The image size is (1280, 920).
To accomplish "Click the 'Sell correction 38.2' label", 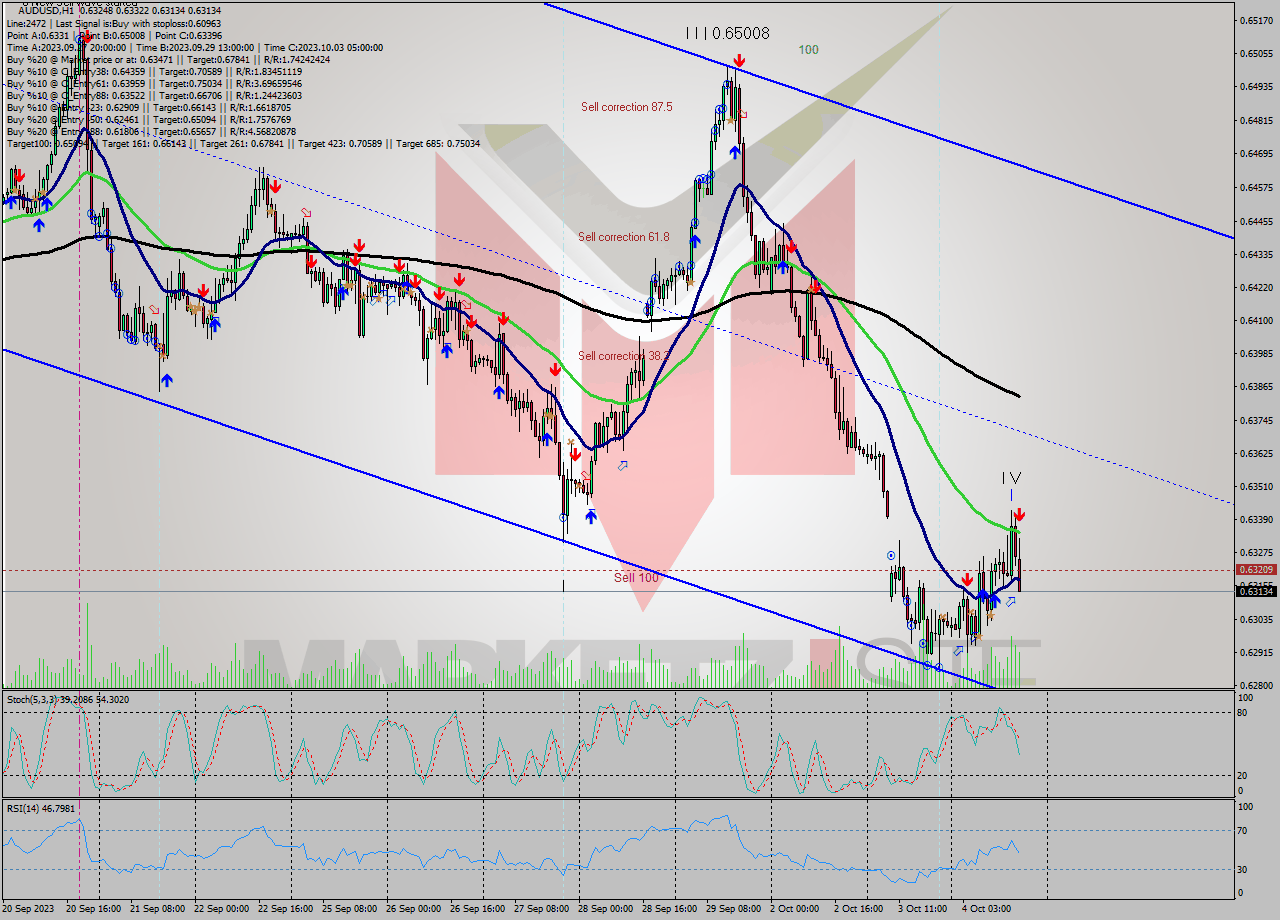I will [624, 355].
